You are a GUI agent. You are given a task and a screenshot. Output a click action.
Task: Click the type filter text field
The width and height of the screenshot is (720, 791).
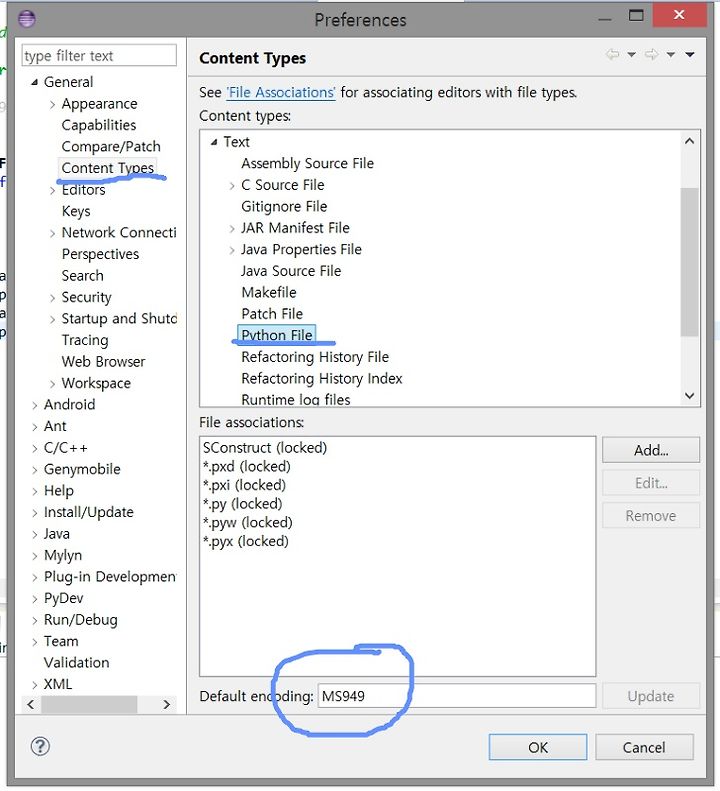[x=99, y=55]
